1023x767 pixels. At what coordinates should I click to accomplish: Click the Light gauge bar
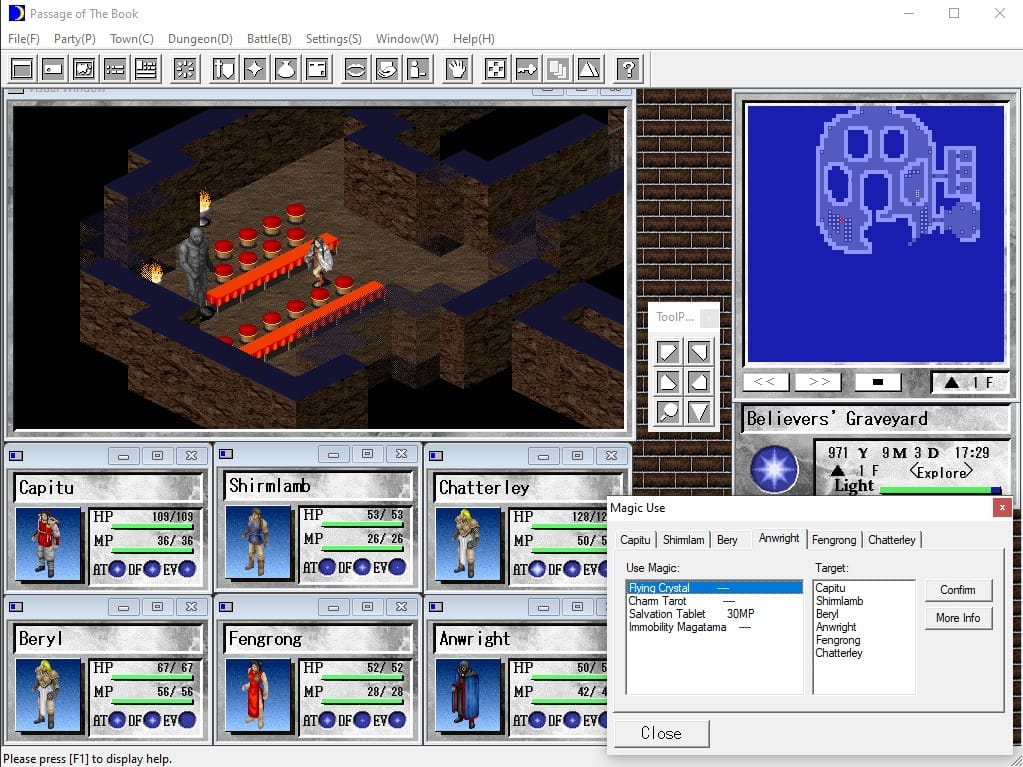click(939, 490)
